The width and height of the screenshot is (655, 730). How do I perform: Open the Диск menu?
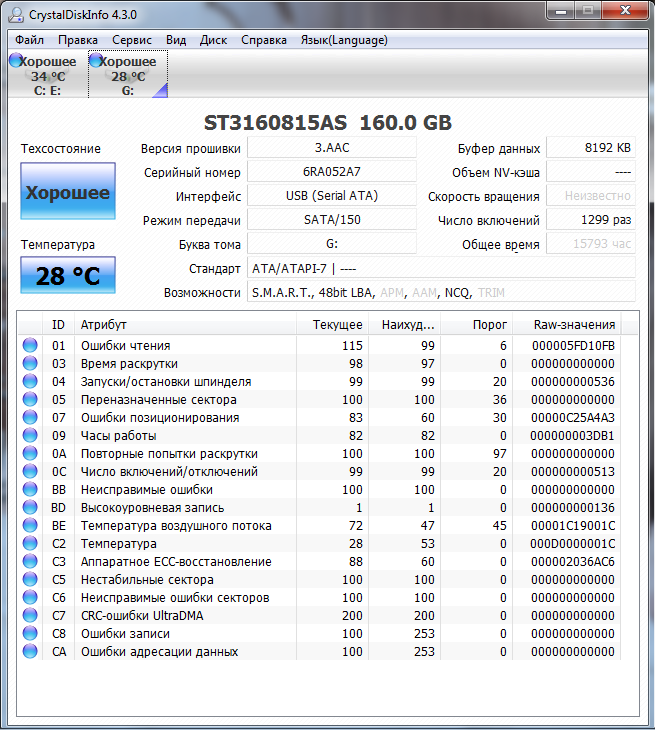pyautogui.click(x=213, y=40)
